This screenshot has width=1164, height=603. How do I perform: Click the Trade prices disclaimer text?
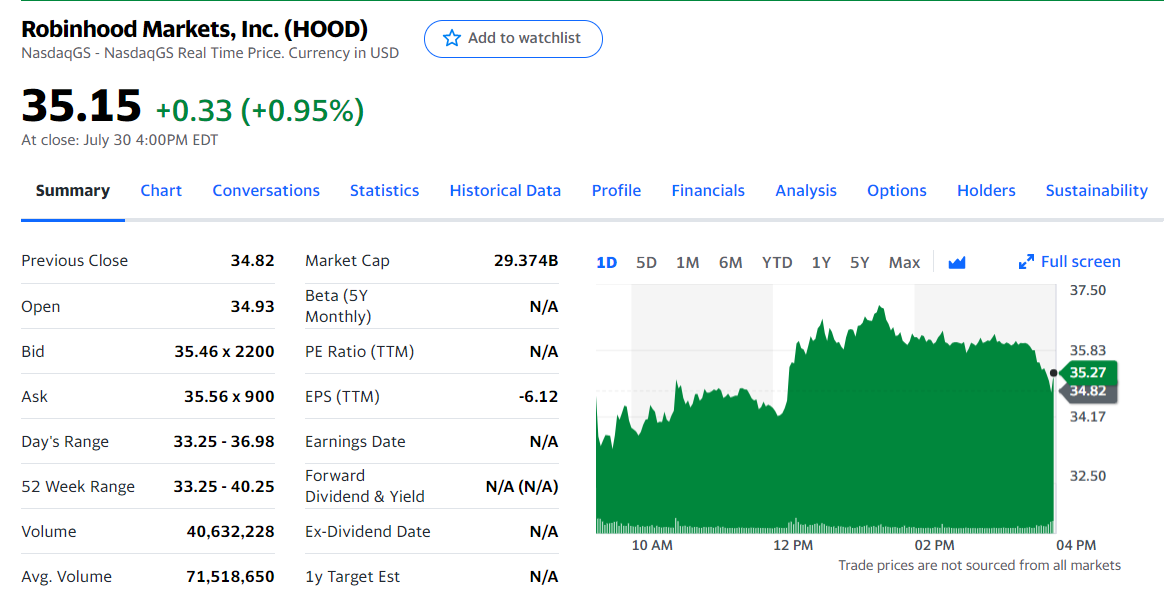(x=979, y=566)
